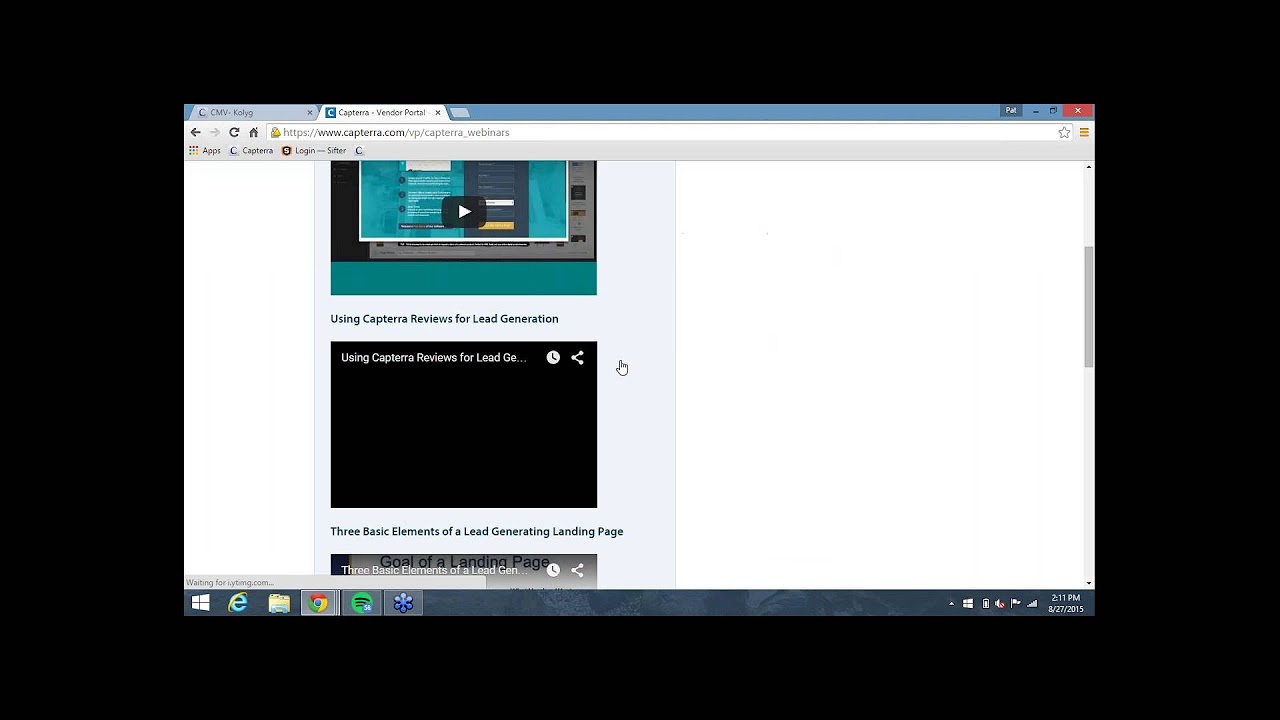Screen dimensions: 1280x720
Task: Click Chrome back arrow button
Action: [x=196, y=132]
